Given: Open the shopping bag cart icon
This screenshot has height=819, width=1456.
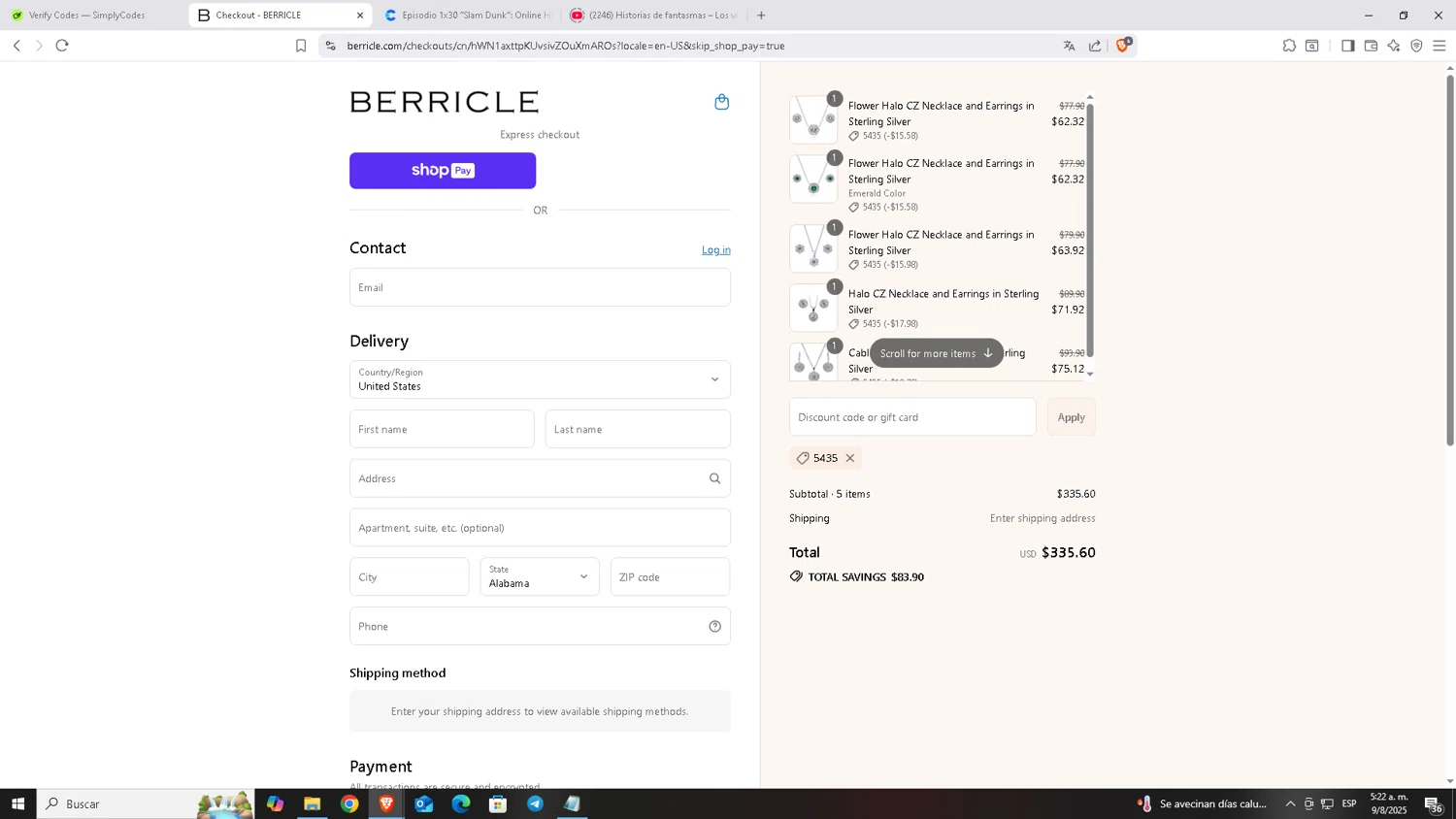Looking at the screenshot, I should pyautogui.click(x=721, y=102).
